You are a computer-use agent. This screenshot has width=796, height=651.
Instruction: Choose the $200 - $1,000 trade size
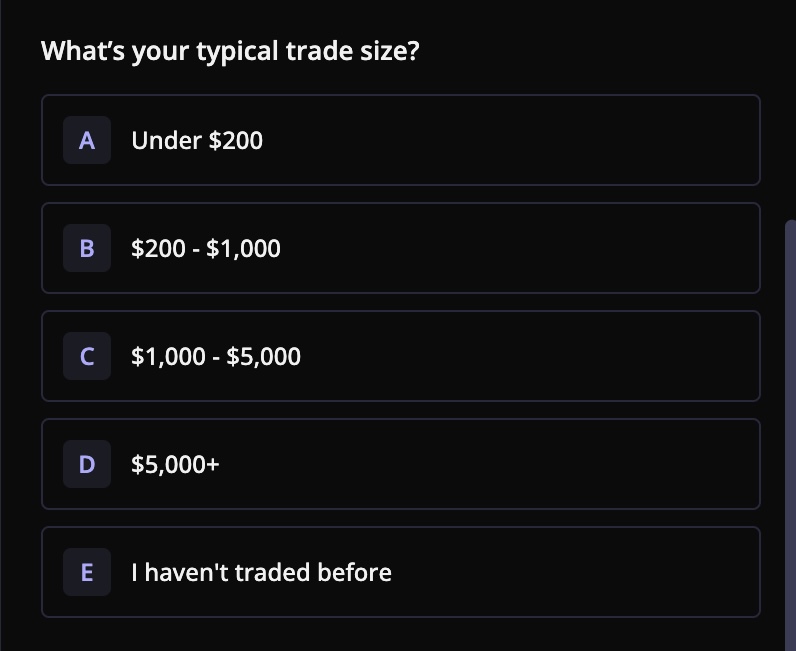click(400, 248)
